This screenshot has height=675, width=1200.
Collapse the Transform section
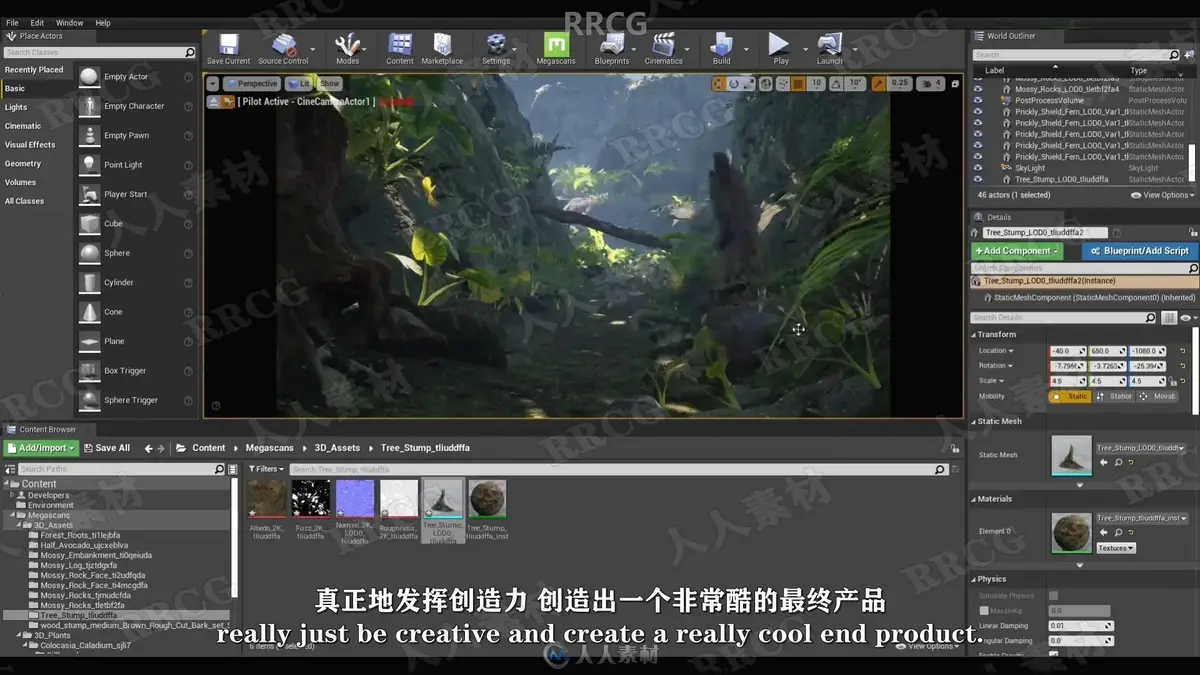[x=972, y=334]
